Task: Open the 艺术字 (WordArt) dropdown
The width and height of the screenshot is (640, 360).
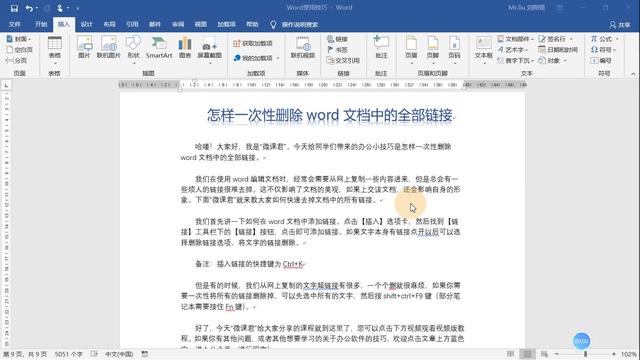Action: (512, 49)
